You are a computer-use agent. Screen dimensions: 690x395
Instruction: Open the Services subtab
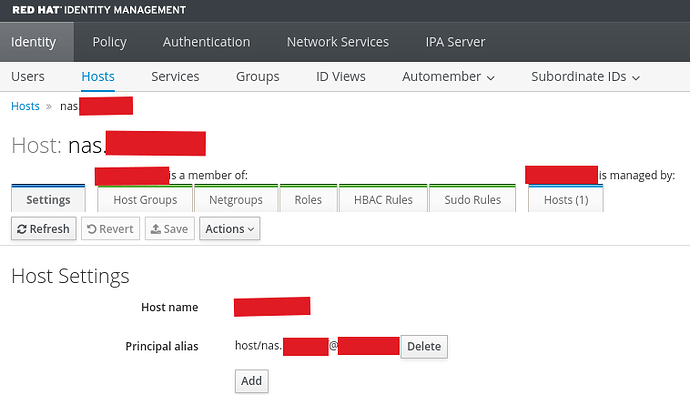175,77
